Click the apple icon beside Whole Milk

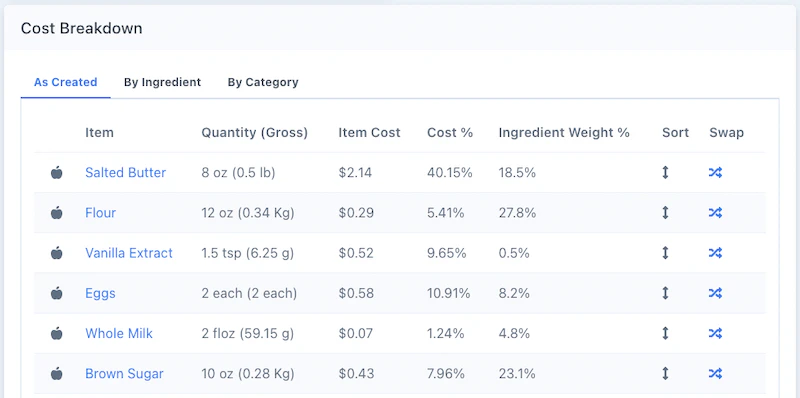[x=57, y=333]
